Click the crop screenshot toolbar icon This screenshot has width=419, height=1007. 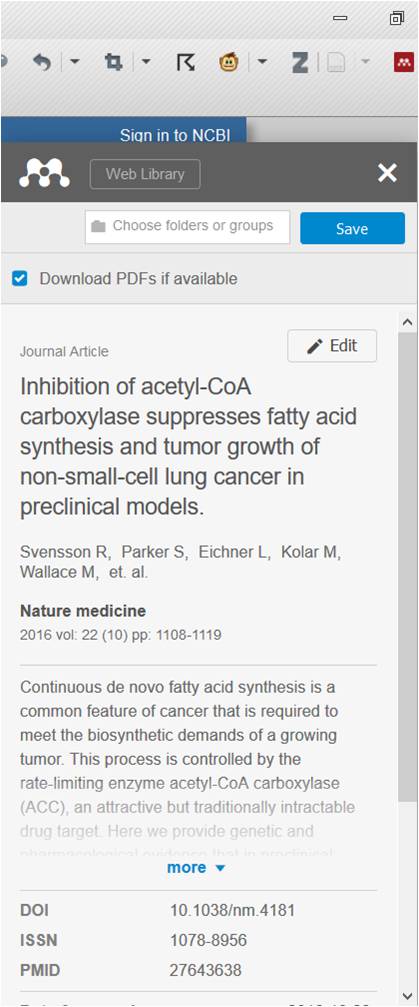pyautogui.click(x=114, y=62)
